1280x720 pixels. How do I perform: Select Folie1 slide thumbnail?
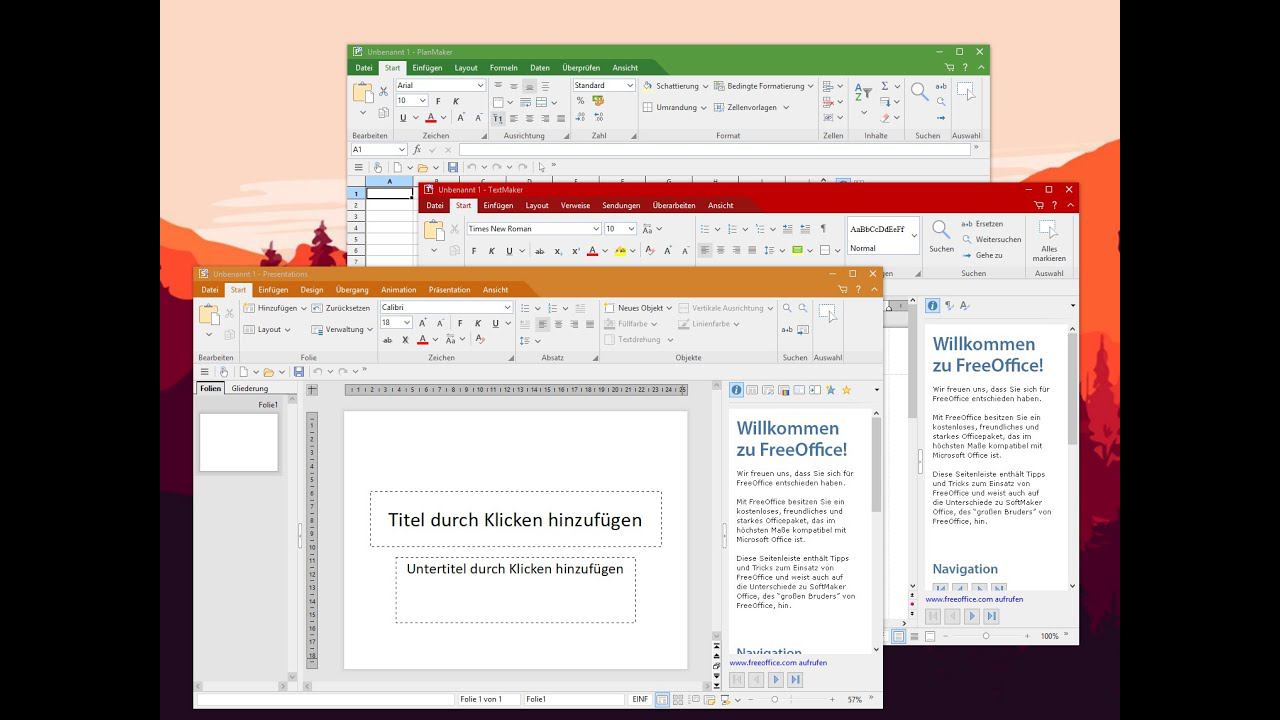(239, 442)
